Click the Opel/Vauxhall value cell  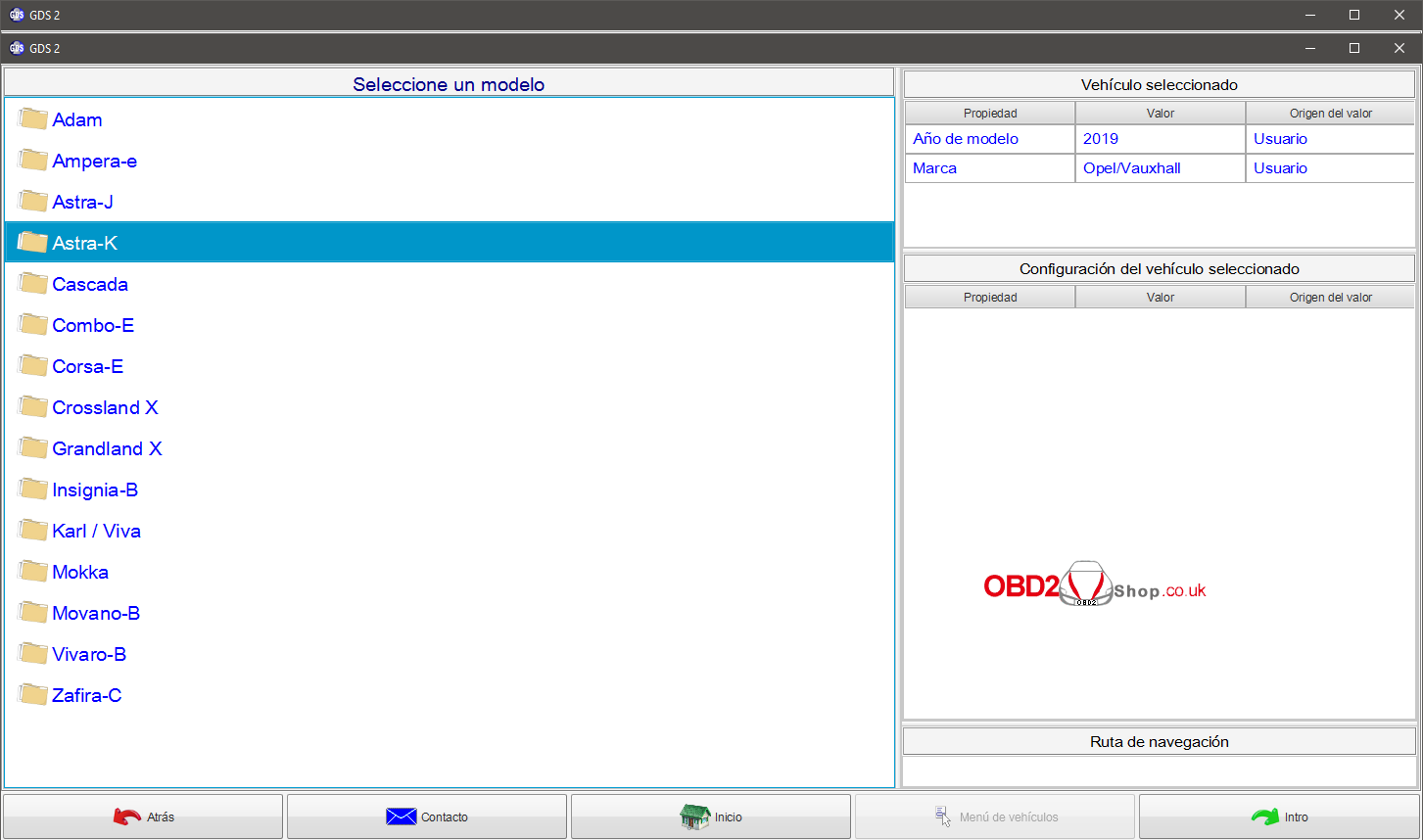1132,168
